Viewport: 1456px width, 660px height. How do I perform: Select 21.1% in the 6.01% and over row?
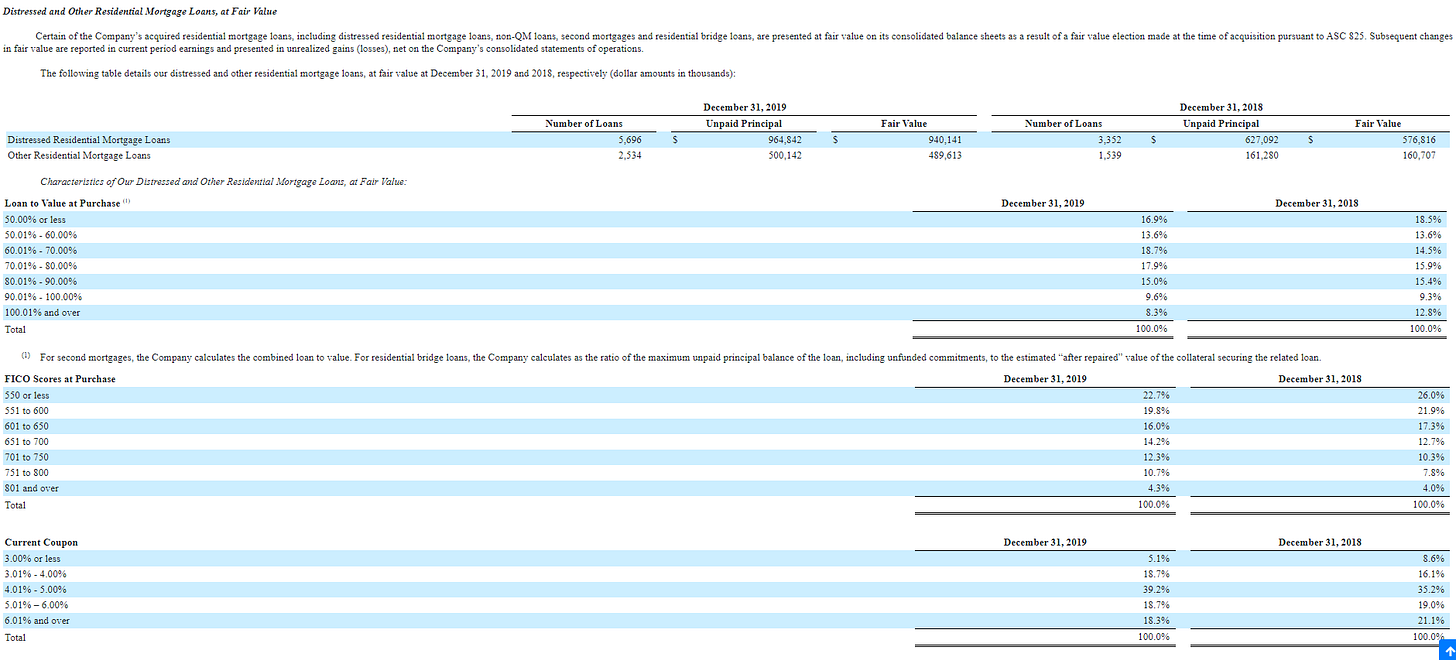1431,621
